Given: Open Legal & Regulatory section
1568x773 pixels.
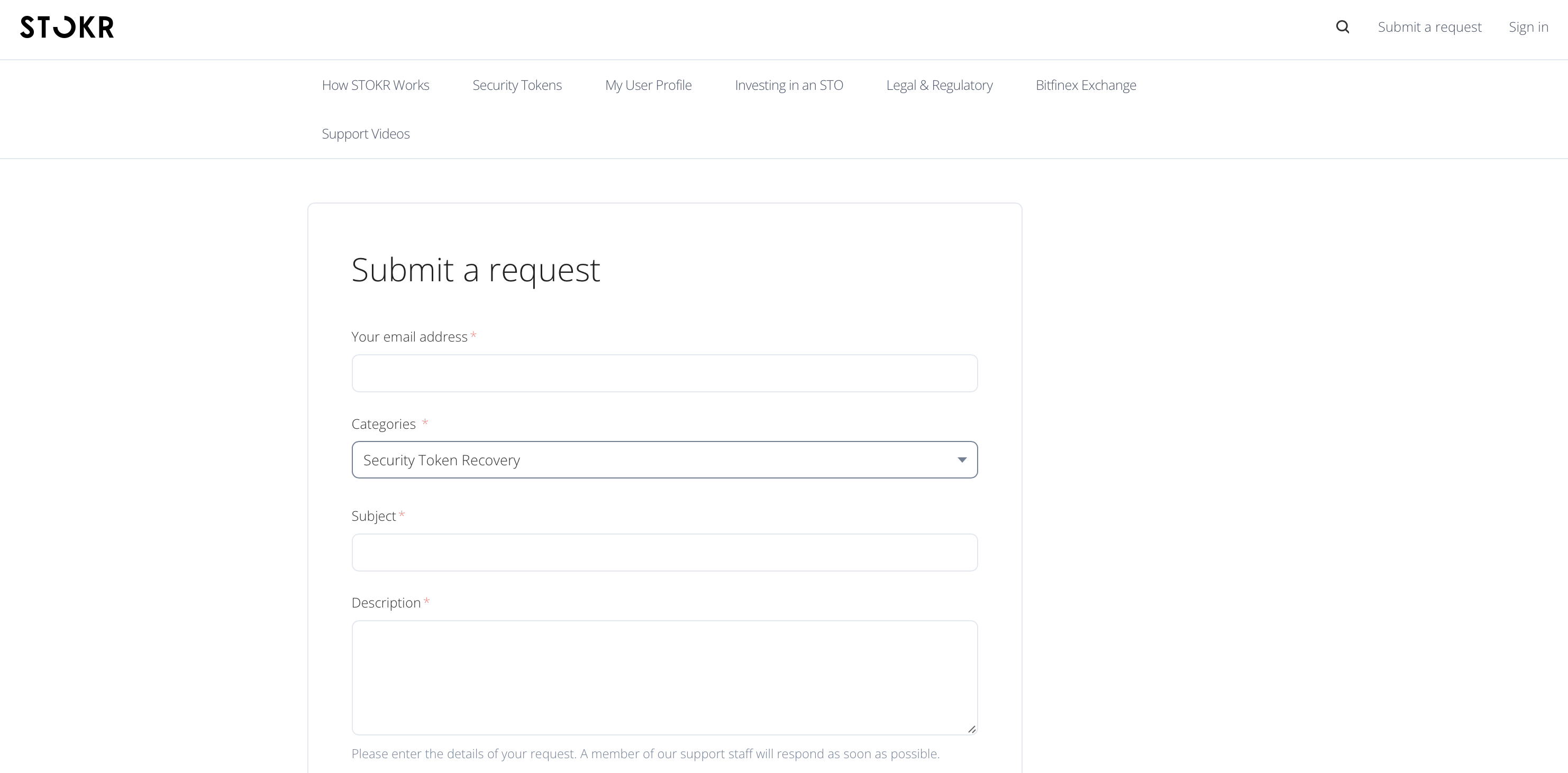Looking at the screenshot, I should click(939, 85).
